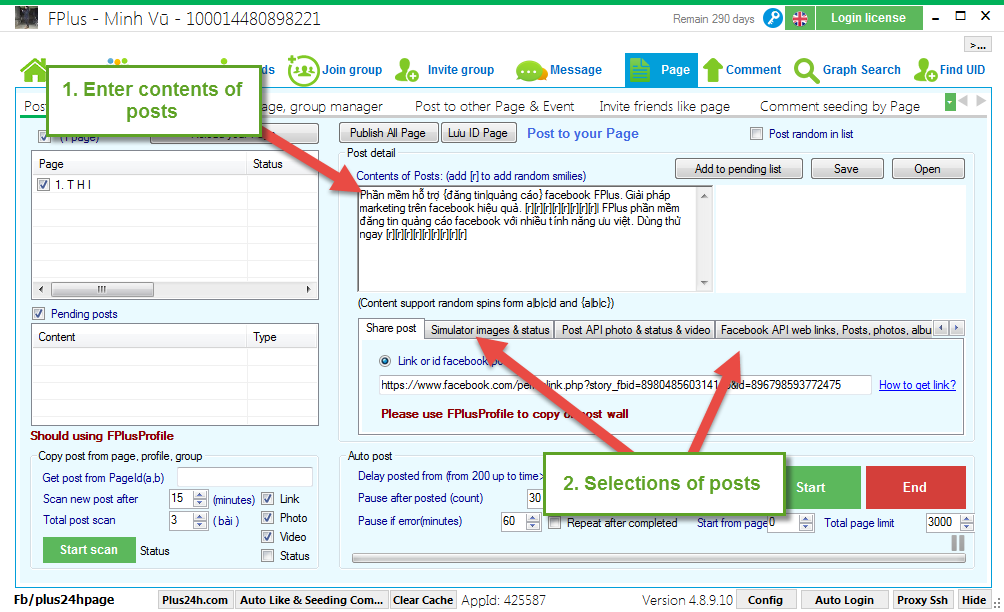Click the Proxy Ssh button
This screenshot has width=1004, height=612.
(922, 600)
